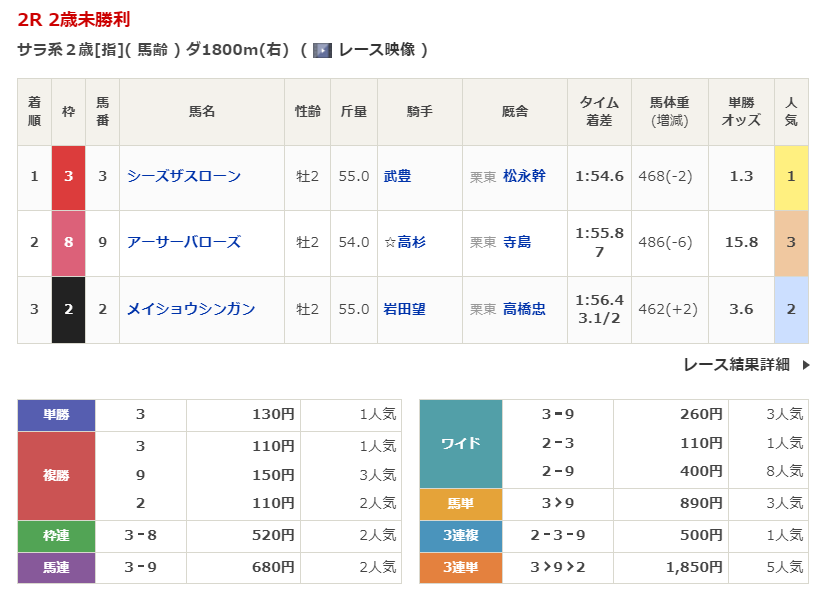Screen dimensions: 824x593
Task: Open trainer 高橋忠 profile
Action: coord(524,309)
